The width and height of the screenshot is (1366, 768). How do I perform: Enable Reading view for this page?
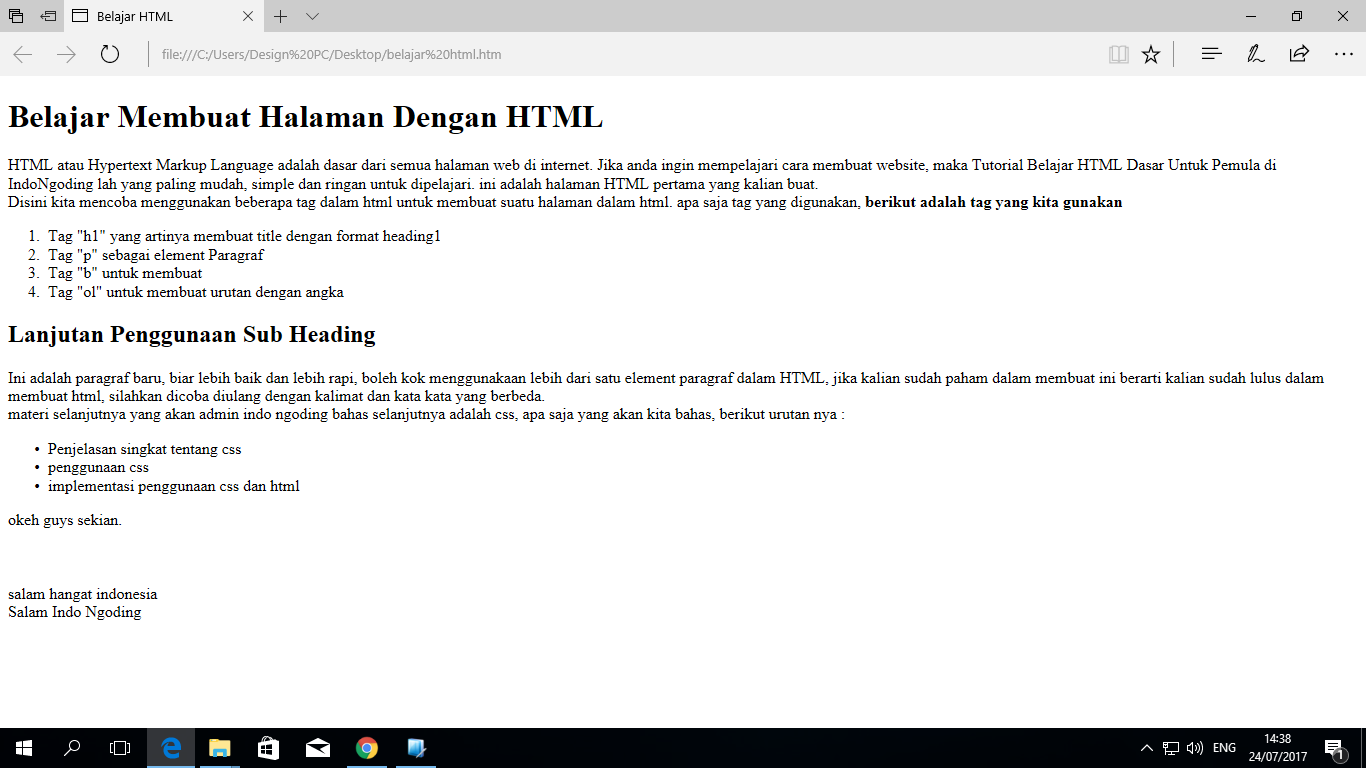[x=1117, y=54]
